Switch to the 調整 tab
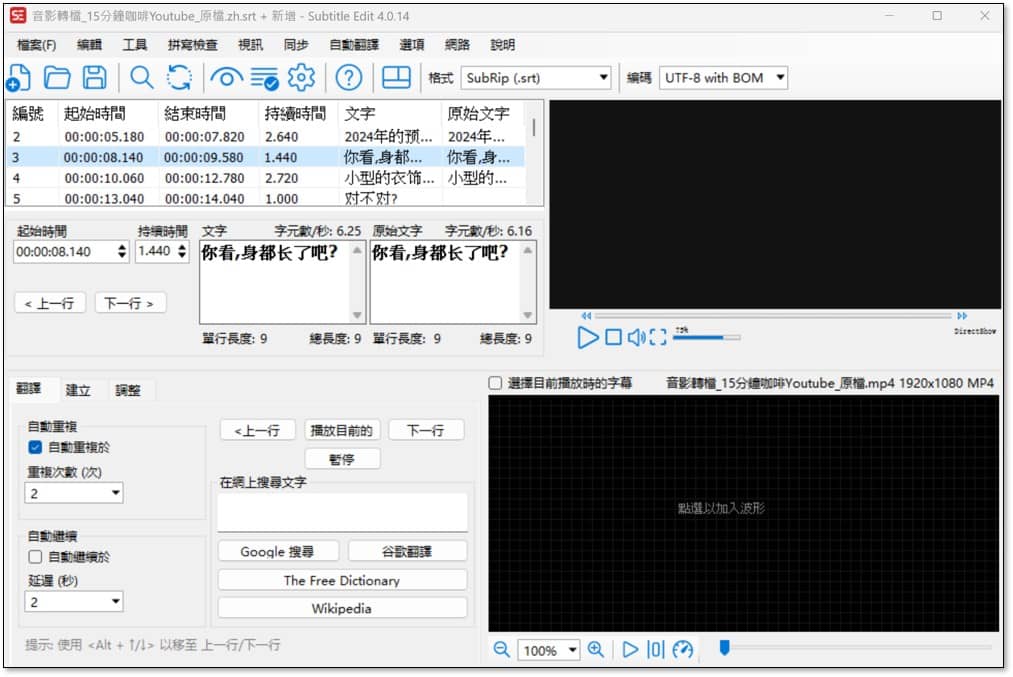1013x677 pixels. (127, 390)
